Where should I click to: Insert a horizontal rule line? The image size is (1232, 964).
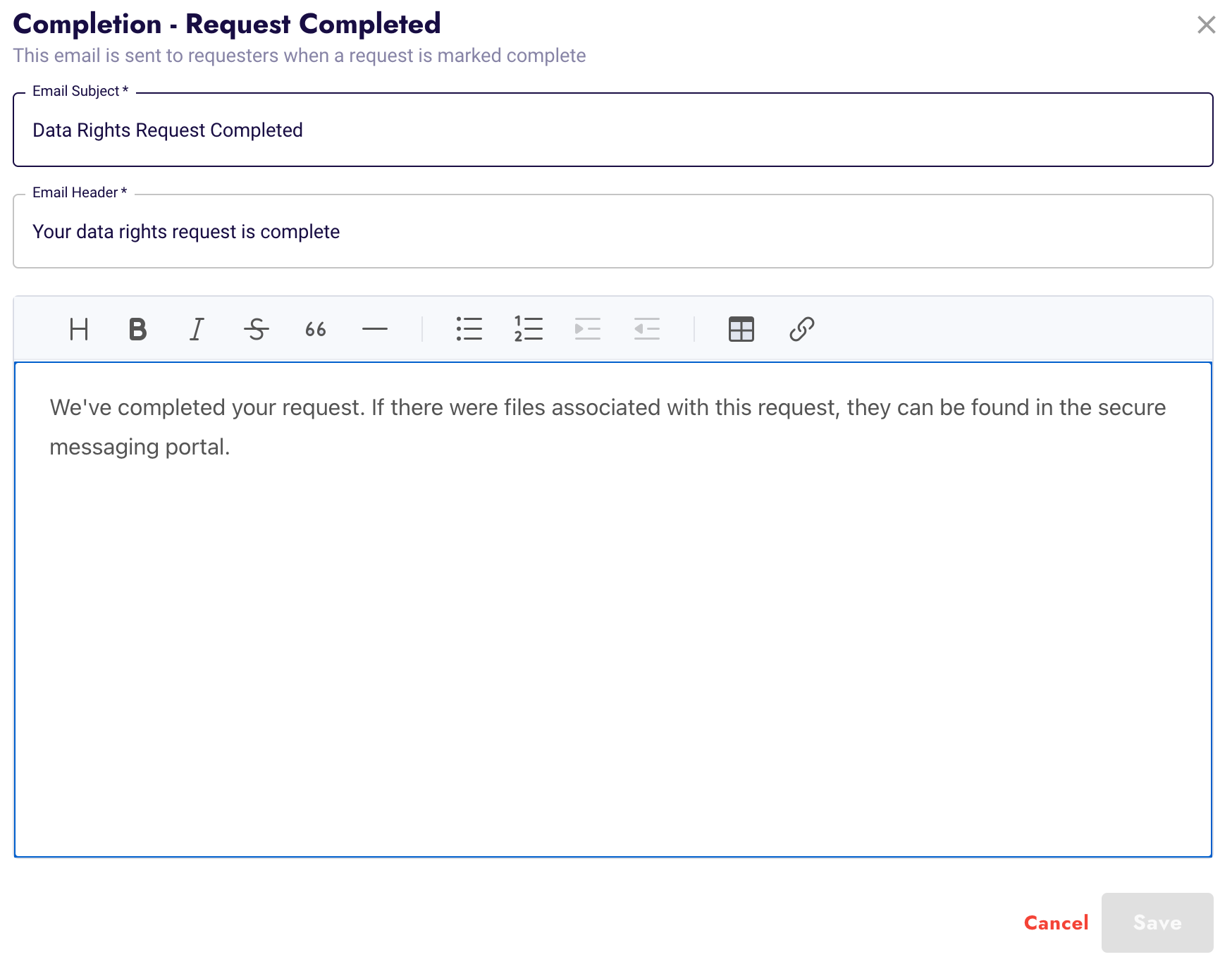(374, 329)
